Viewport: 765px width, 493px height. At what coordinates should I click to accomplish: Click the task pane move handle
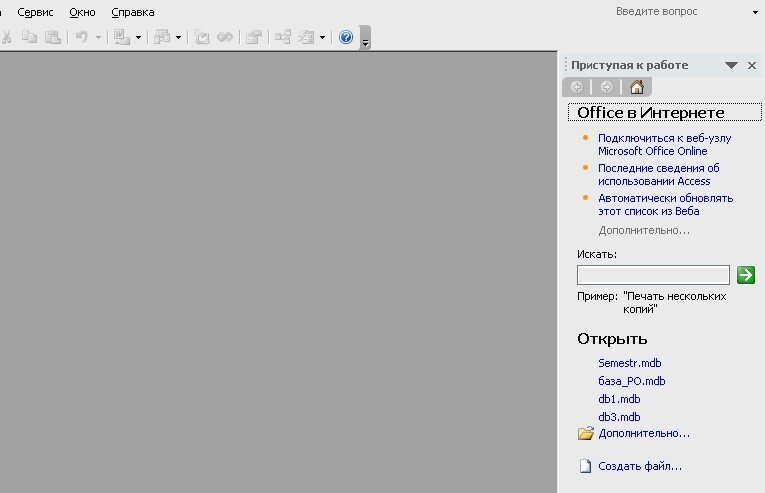565,65
